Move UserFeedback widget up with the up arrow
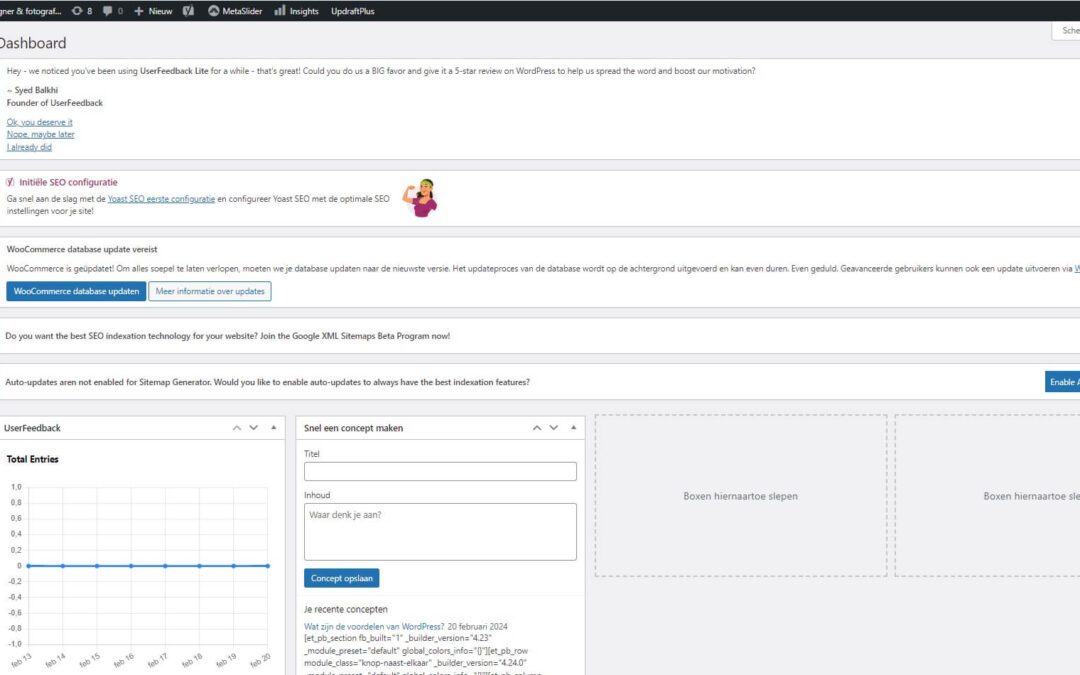 point(237,428)
